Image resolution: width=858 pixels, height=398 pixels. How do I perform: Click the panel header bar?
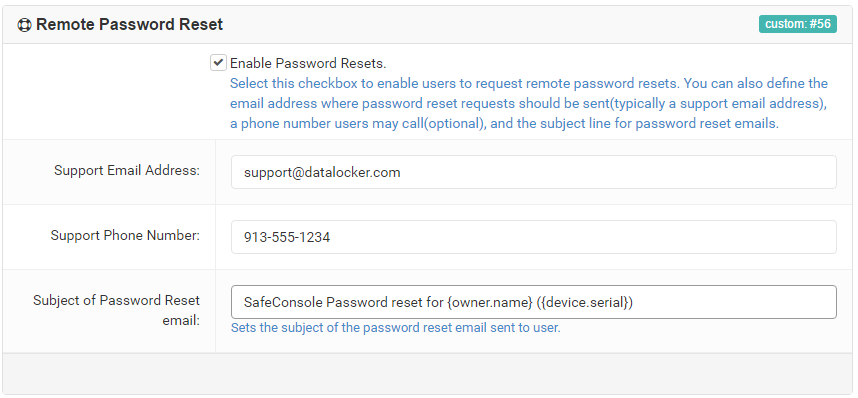[x=428, y=25]
